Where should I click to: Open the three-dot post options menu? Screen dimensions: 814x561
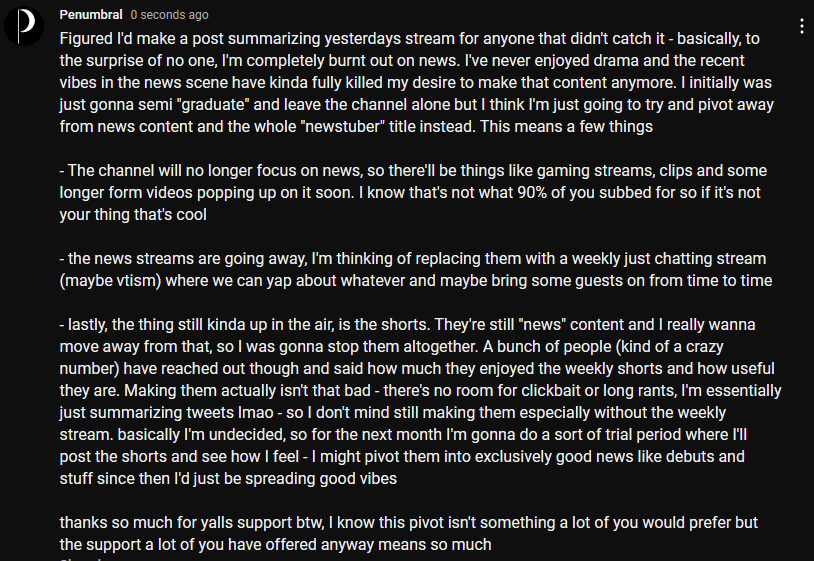(802, 26)
